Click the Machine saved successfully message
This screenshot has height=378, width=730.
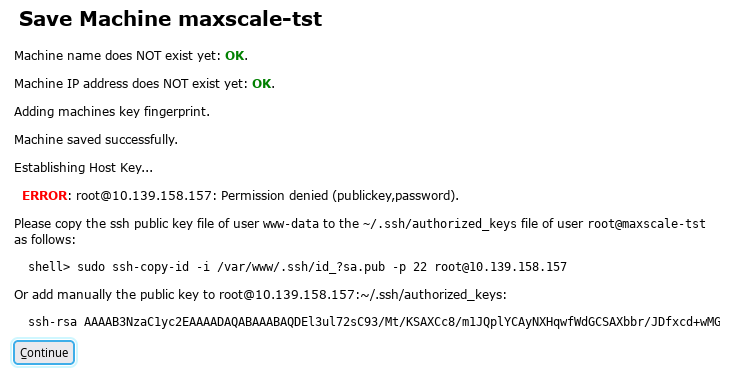coord(96,140)
